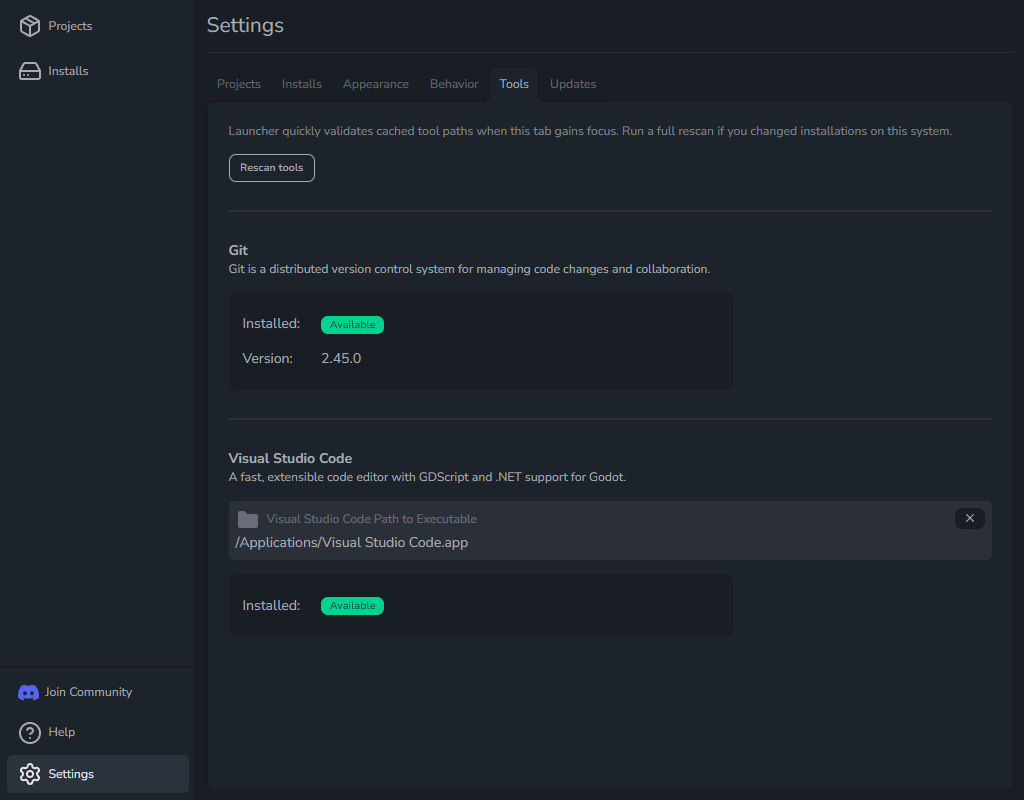Click the VS Code description about GDScript support

tap(427, 477)
